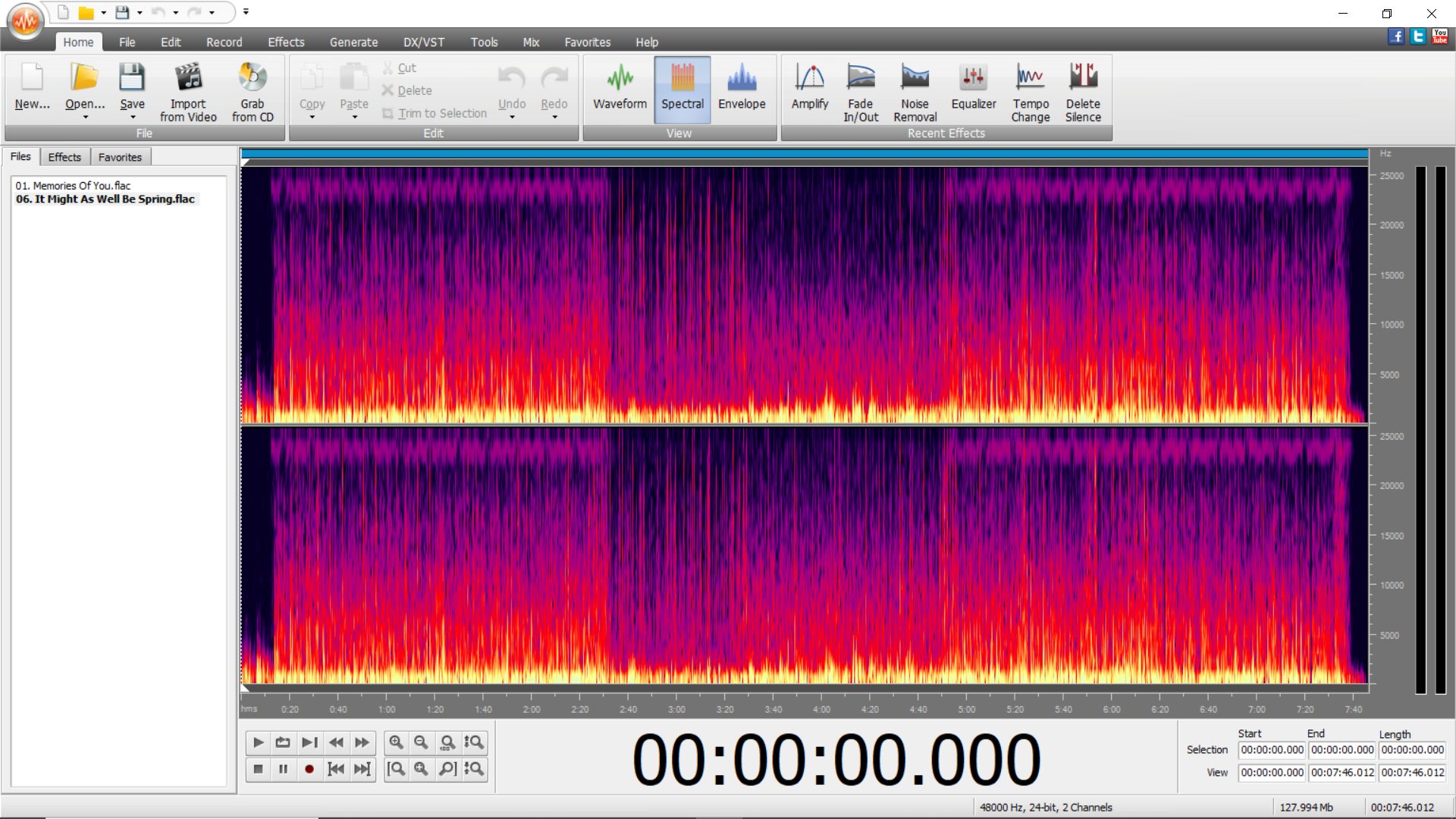The width and height of the screenshot is (1456, 819).
Task: Open the quick access toolbar customize arrow
Action: tap(246, 12)
